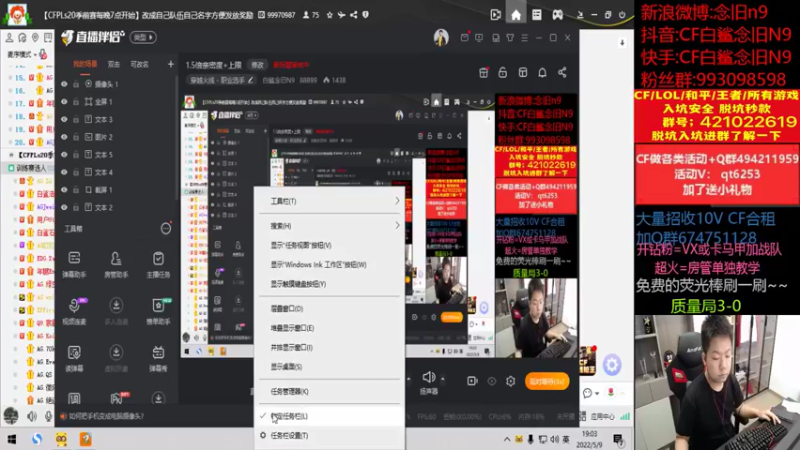Hide the 摄像头 1 source layer

[x=64, y=84]
